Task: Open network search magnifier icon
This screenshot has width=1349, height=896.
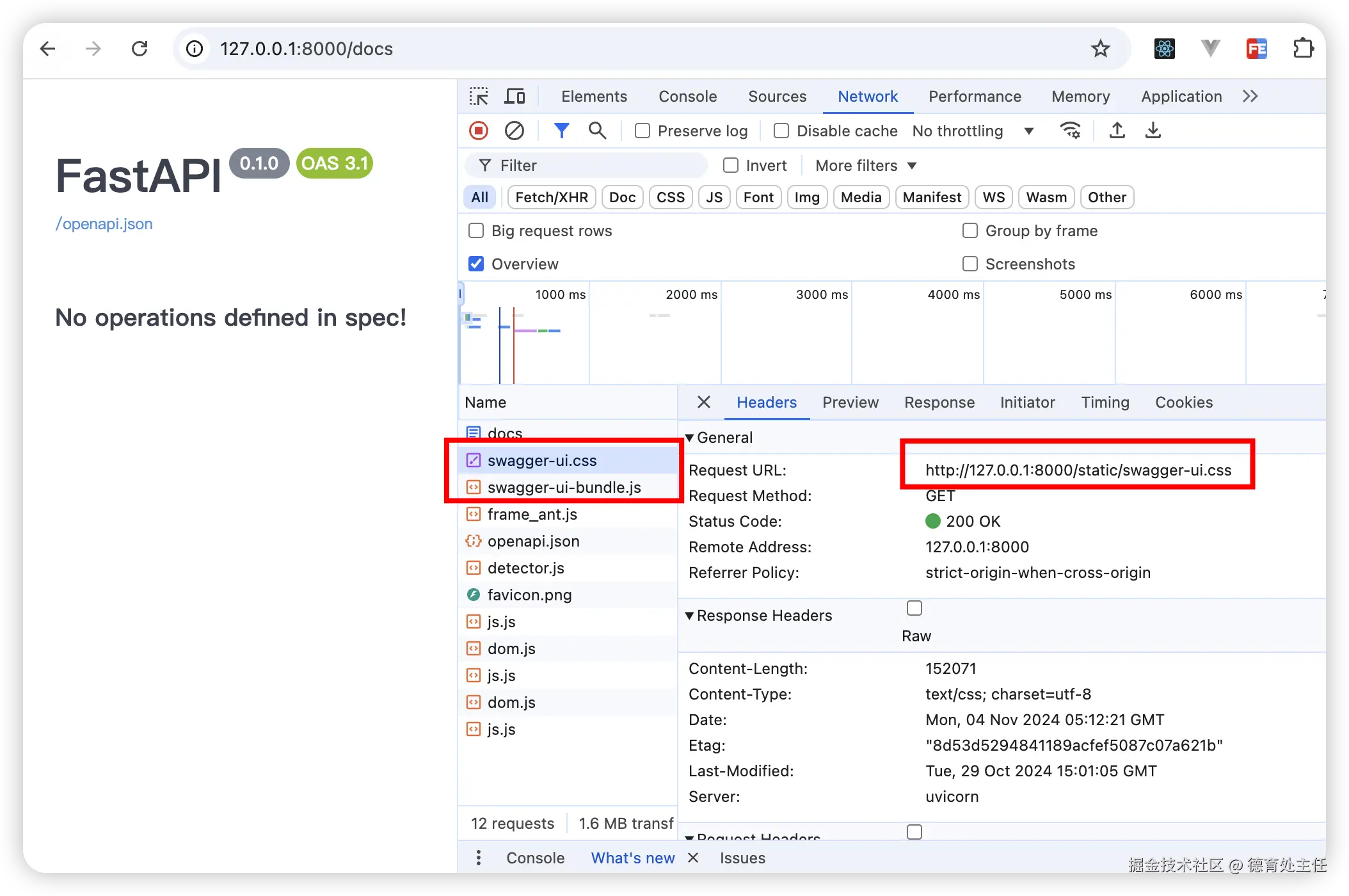Action: click(x=597, y=131)
